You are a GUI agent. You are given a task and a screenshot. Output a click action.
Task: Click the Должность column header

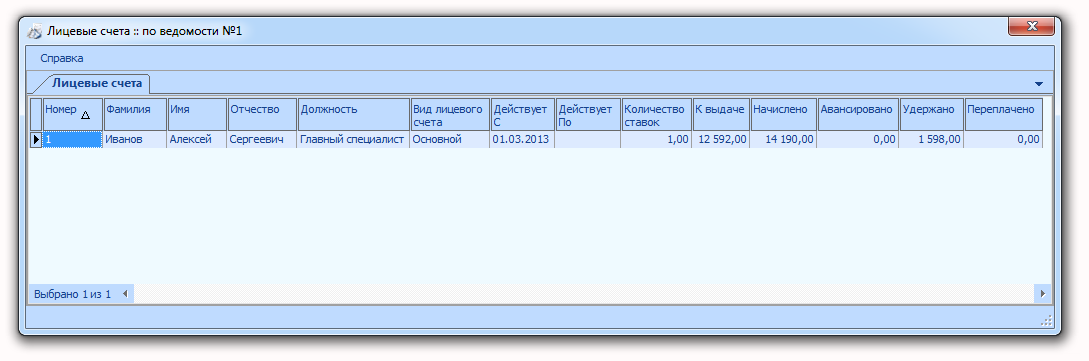tap(354, 114)
